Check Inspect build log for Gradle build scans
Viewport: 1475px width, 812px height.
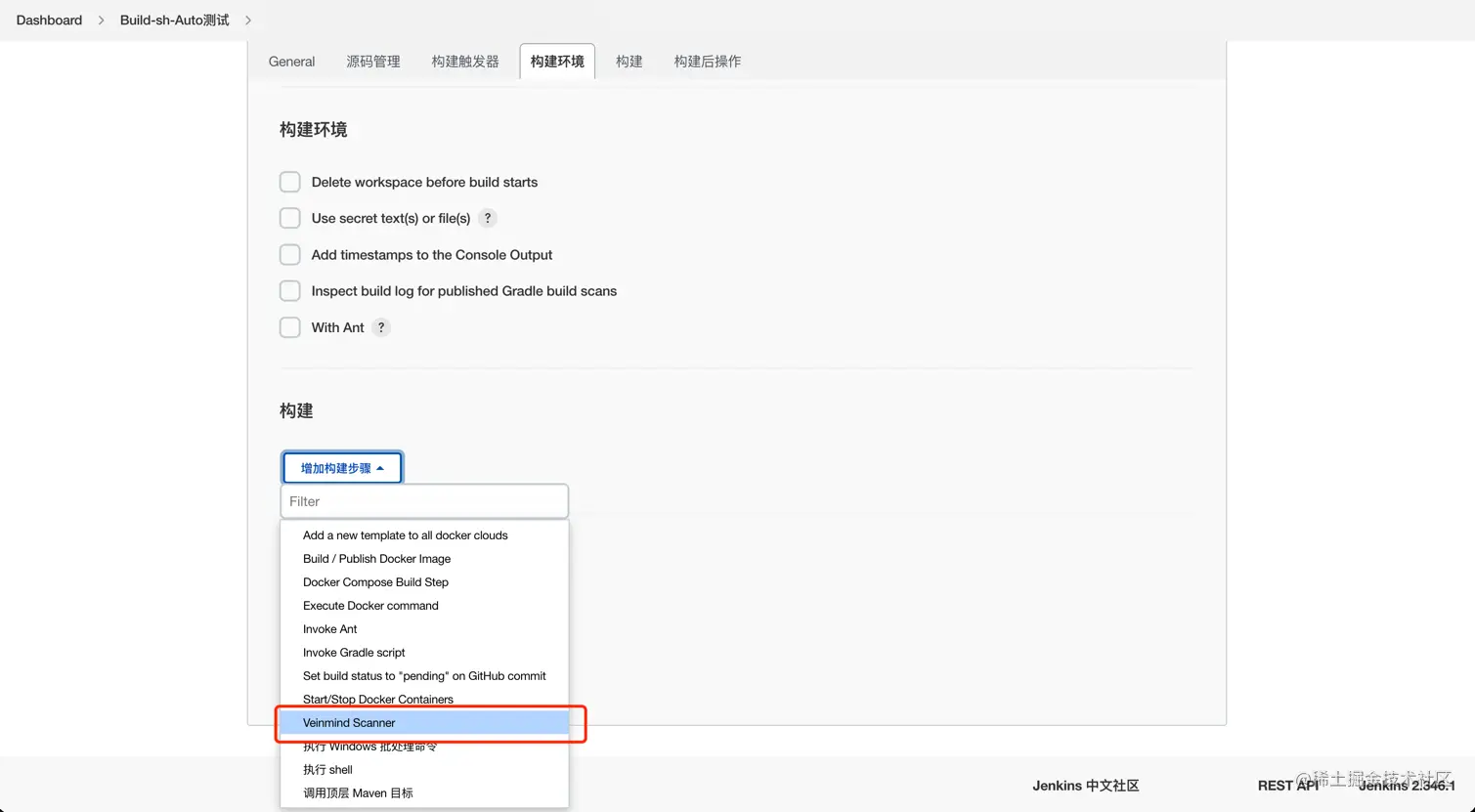[x=290, y=291]
